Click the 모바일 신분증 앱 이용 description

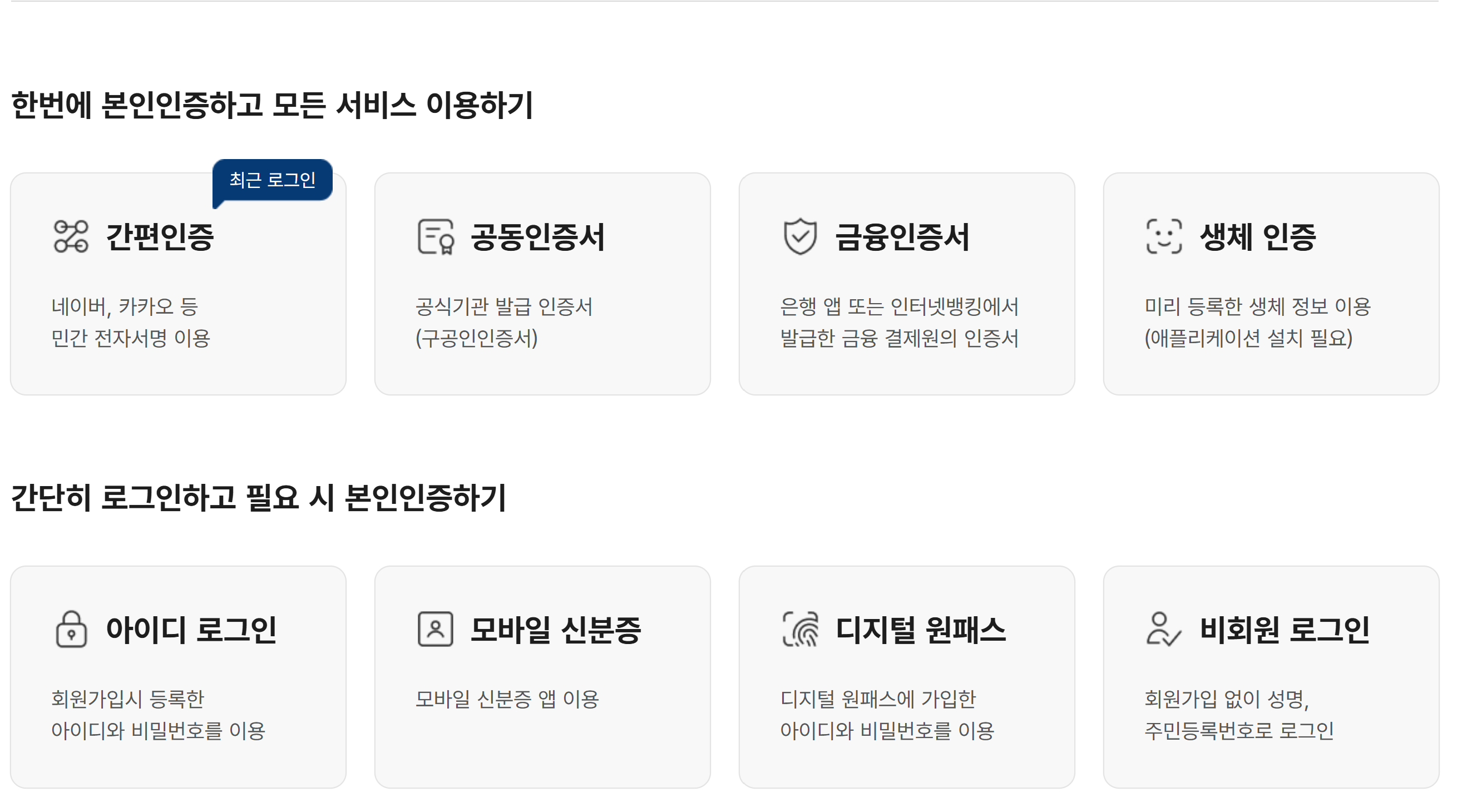tap(508, 700)
